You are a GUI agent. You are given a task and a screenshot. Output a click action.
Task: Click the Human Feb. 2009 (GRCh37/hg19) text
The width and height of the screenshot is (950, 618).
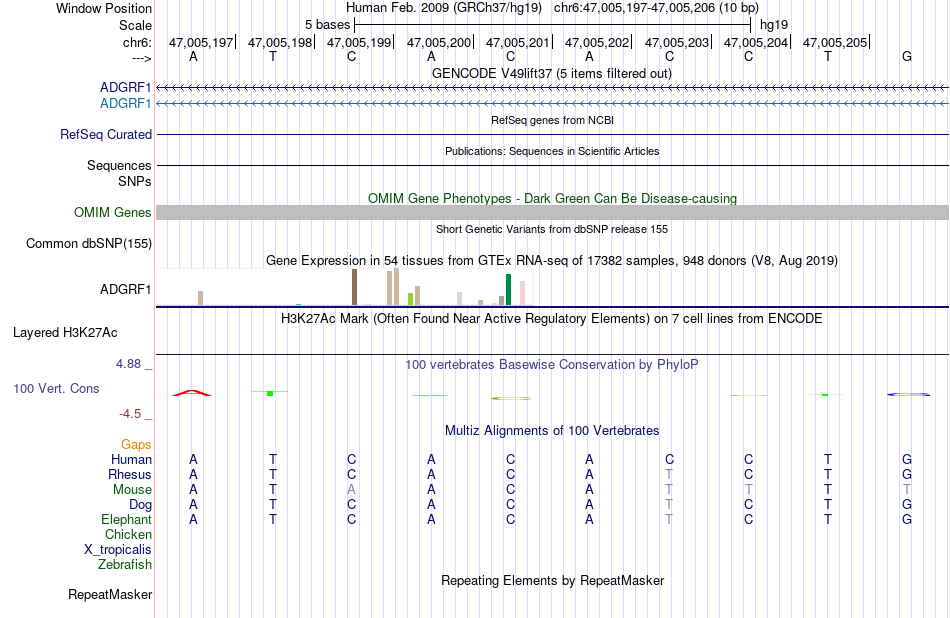click(x=443, y=8)
